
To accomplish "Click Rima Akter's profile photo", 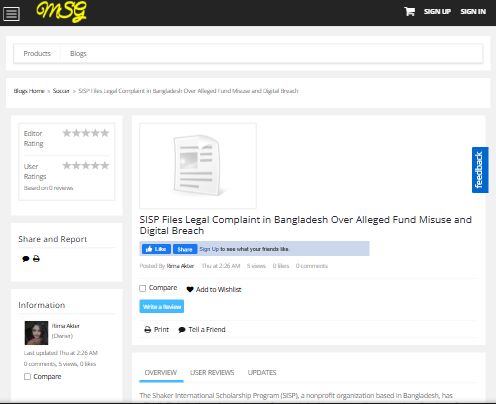I will 36,333.
